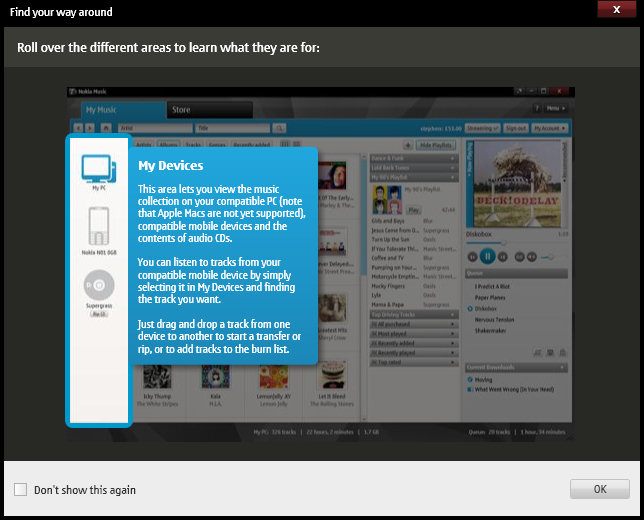
Task: Close the Find your way around dialog
Action: coord(611,10)
